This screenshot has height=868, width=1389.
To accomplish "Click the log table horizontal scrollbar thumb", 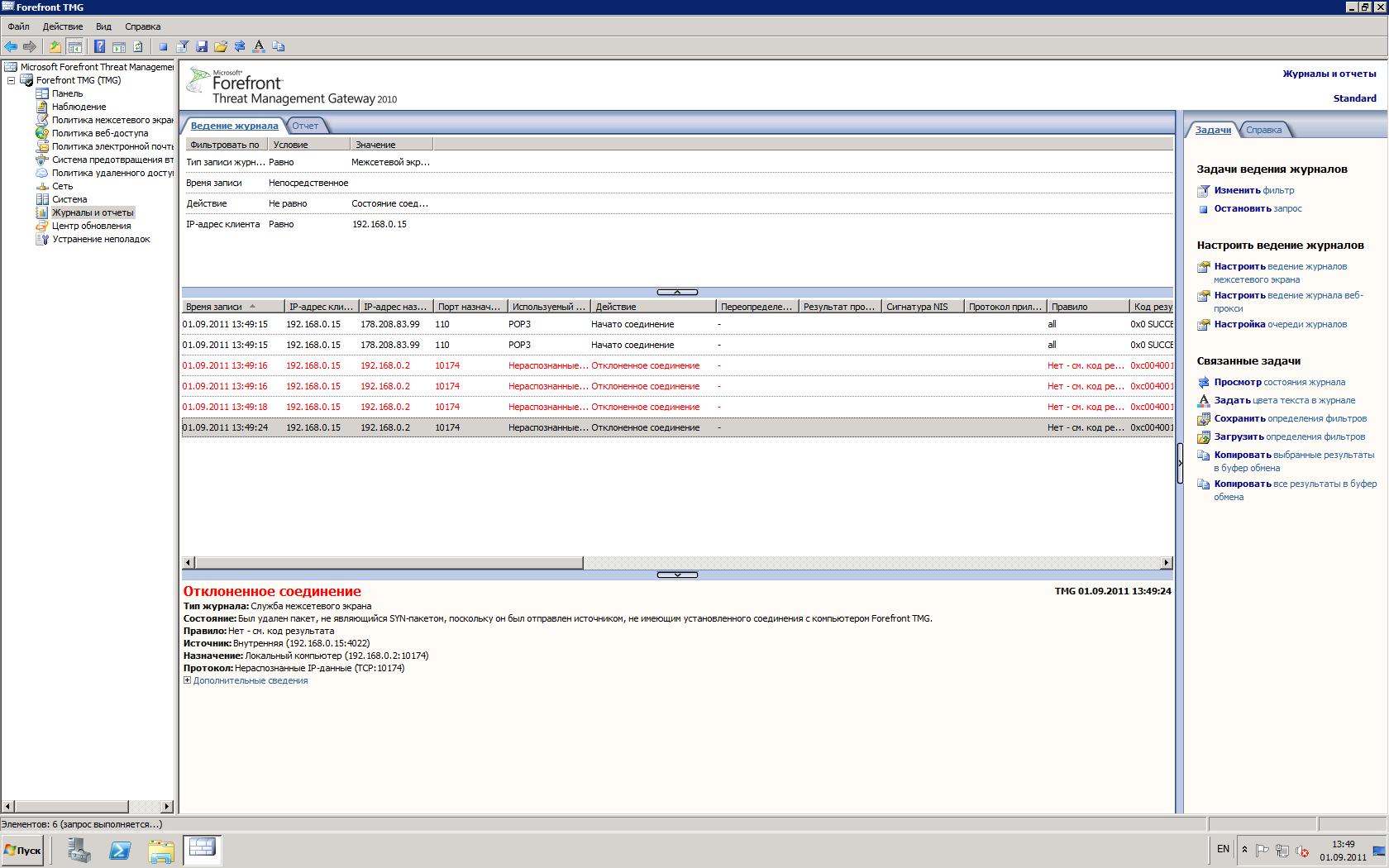I will coord(389,563).
